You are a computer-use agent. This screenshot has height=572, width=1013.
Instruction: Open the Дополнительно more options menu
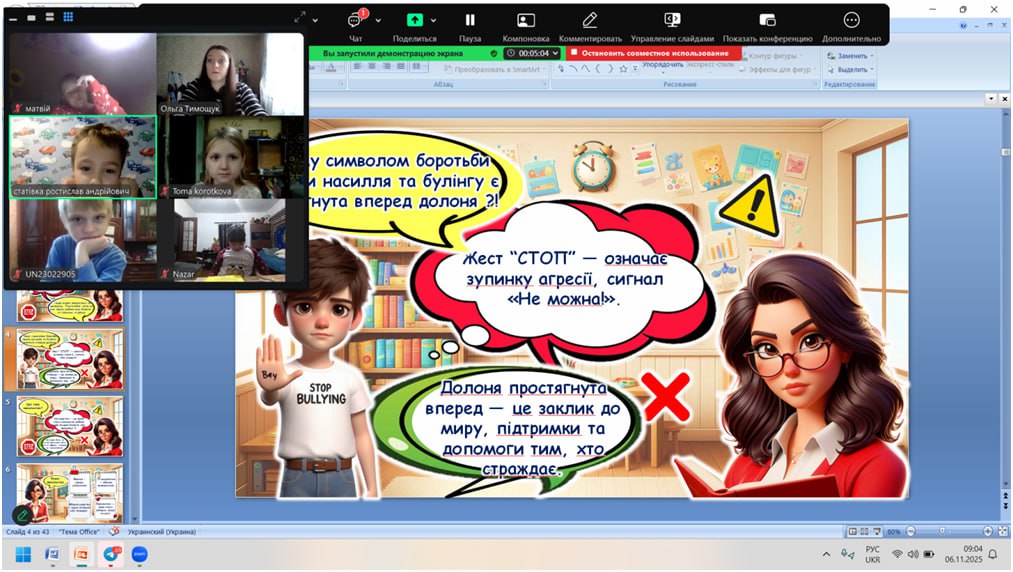(851, 21)
